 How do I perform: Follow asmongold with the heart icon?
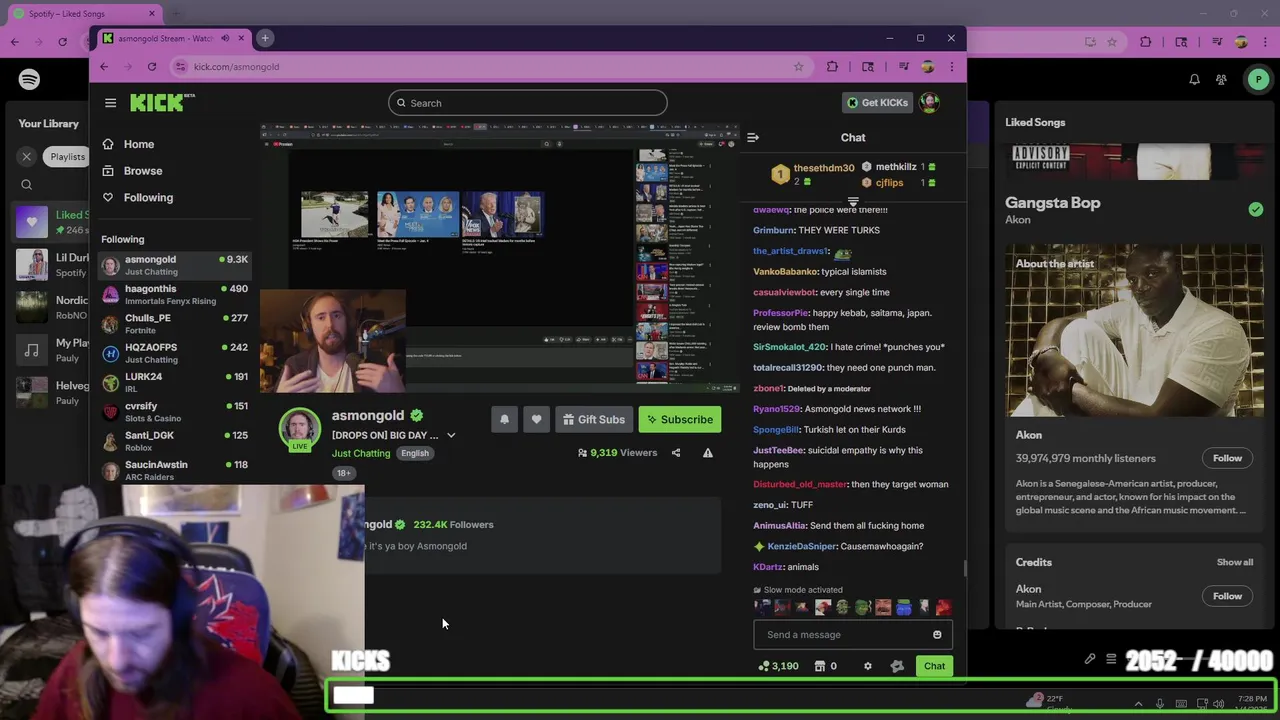(x=536, y=420)
